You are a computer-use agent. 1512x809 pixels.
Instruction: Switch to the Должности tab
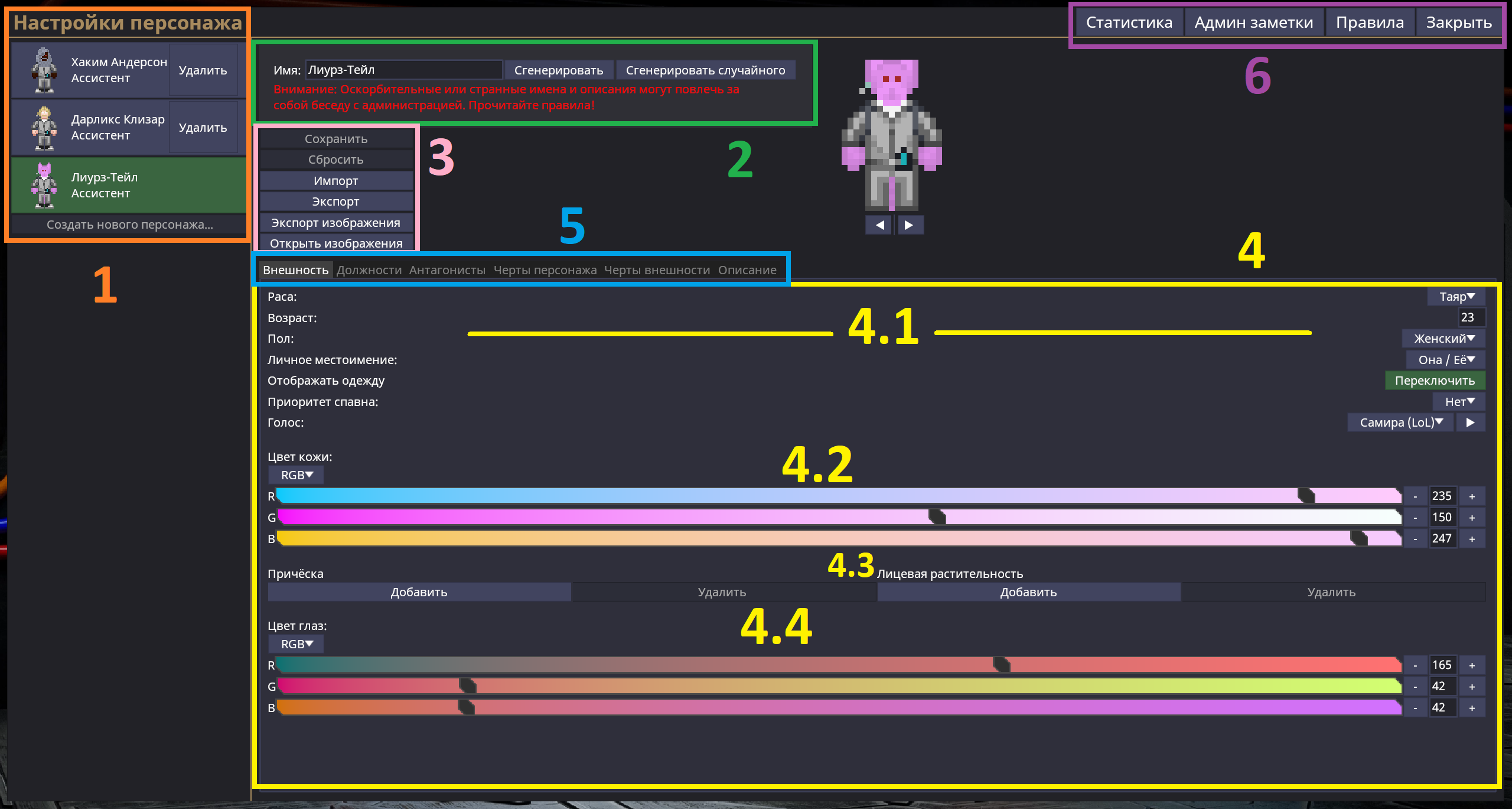[369, 270]
